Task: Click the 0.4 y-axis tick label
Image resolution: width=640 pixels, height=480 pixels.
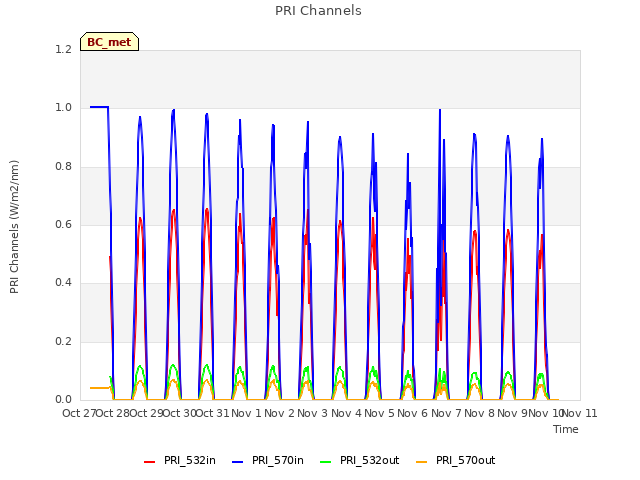Action: pos(63,282)
